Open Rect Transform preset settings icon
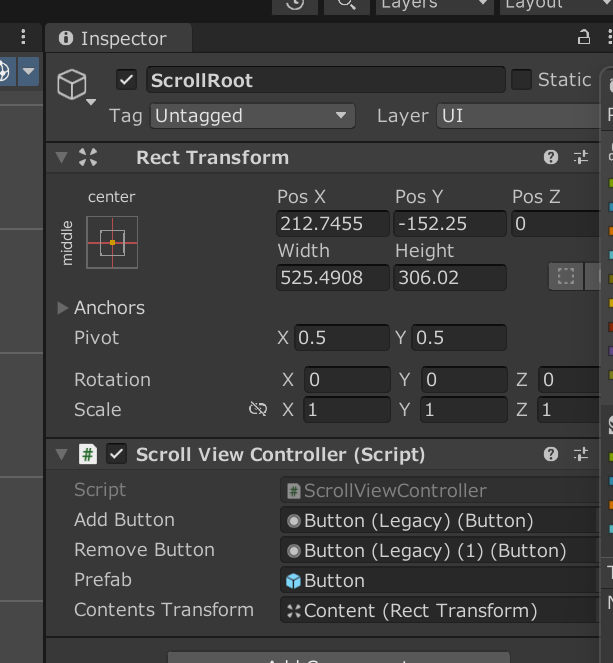This screenshot has height=663, width=613. (x=581, y=157)
